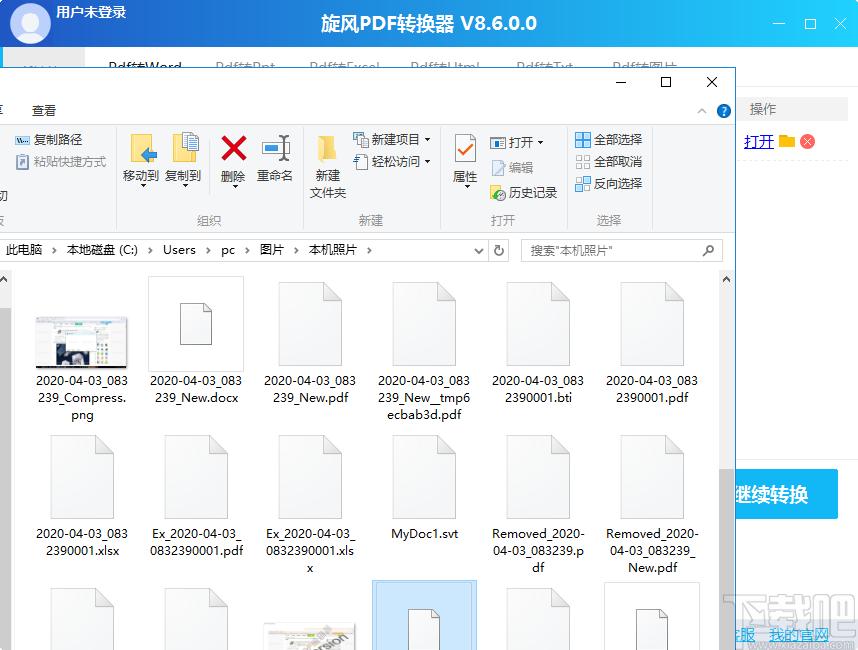Click the left pane scrollbar up arrow
This screenshot has height=650, width=858.
pos(4,280)
